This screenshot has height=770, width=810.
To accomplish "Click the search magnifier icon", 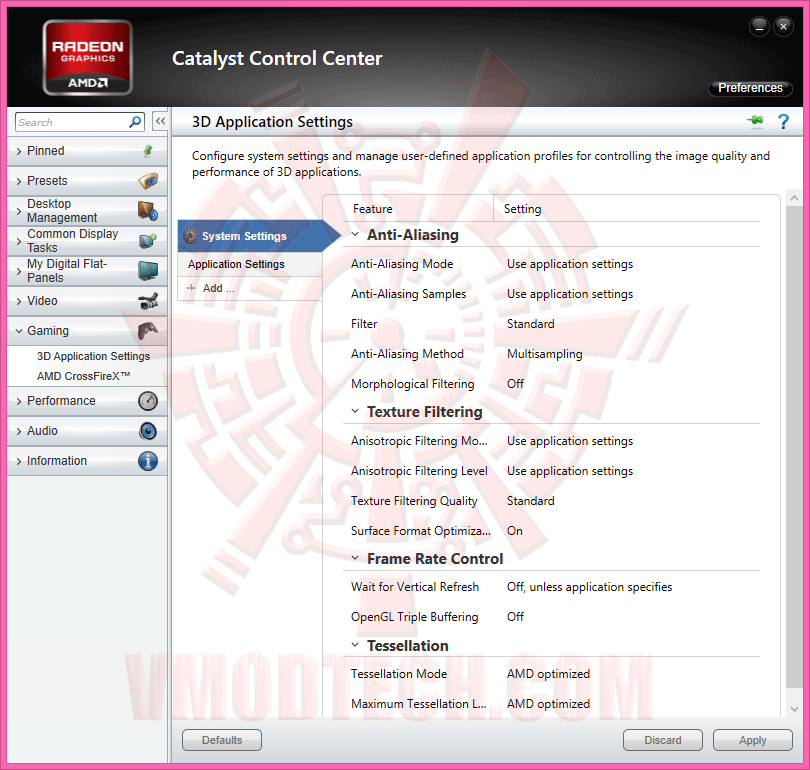I will (x=135, y=122).
